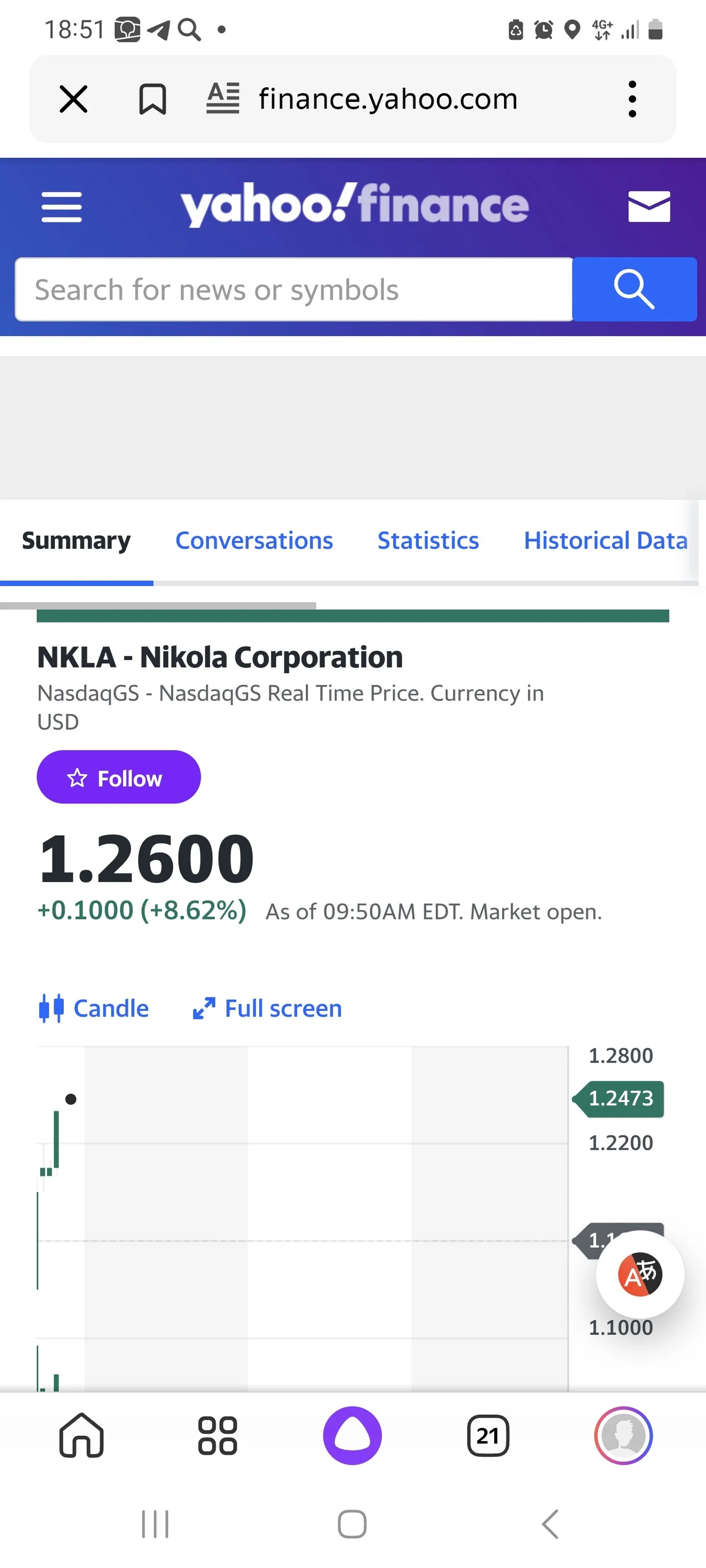
Task: Tap Android back navigation arrow
Action: click(550, 1524)
